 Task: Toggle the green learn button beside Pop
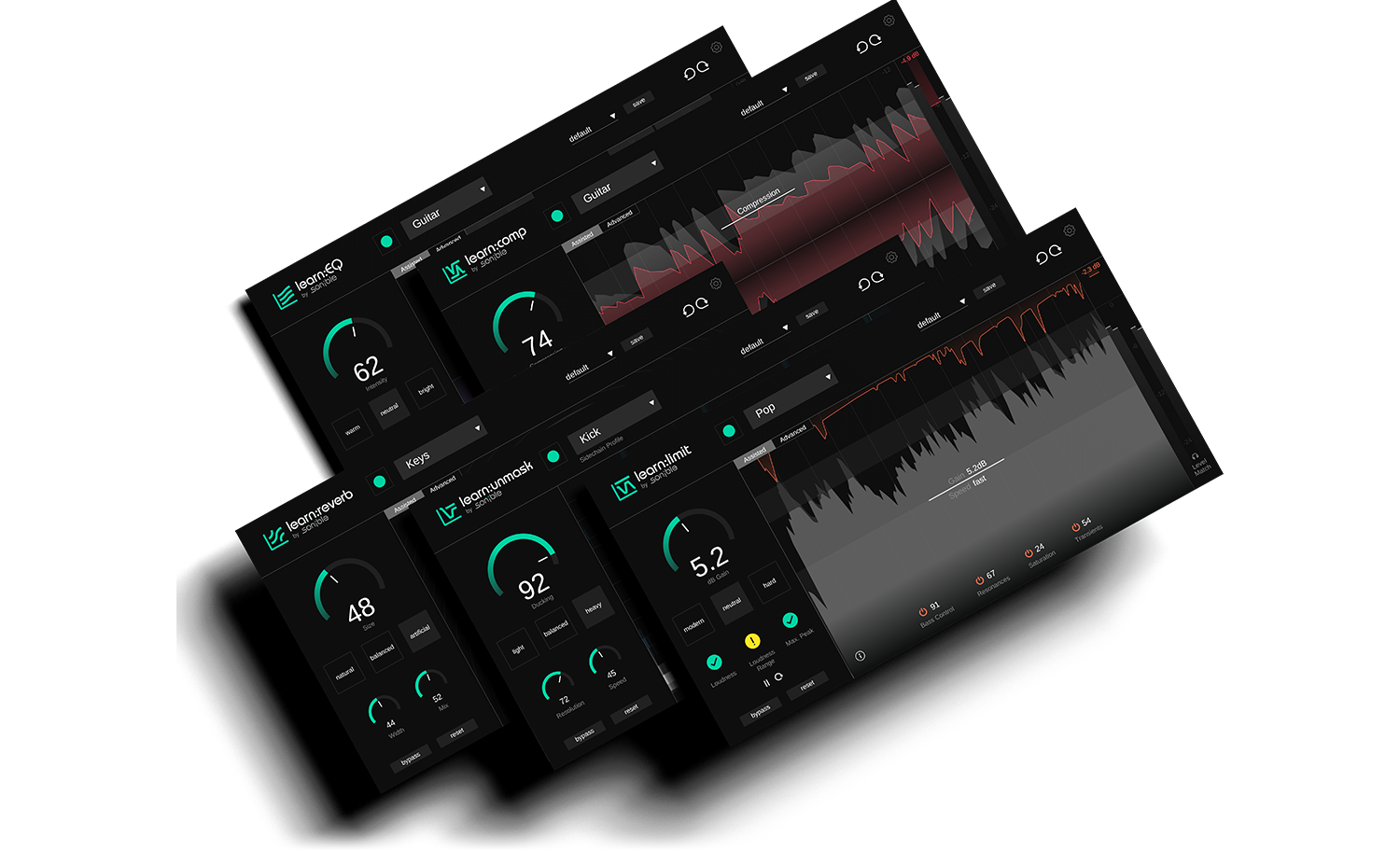tap(729, 431)
